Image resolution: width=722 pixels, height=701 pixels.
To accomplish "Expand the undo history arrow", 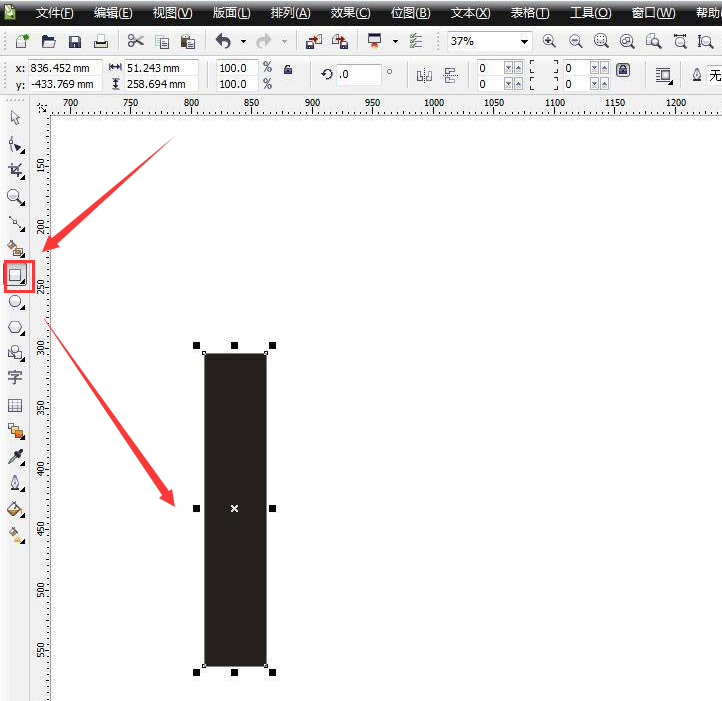I will click(x=243, y=42).
